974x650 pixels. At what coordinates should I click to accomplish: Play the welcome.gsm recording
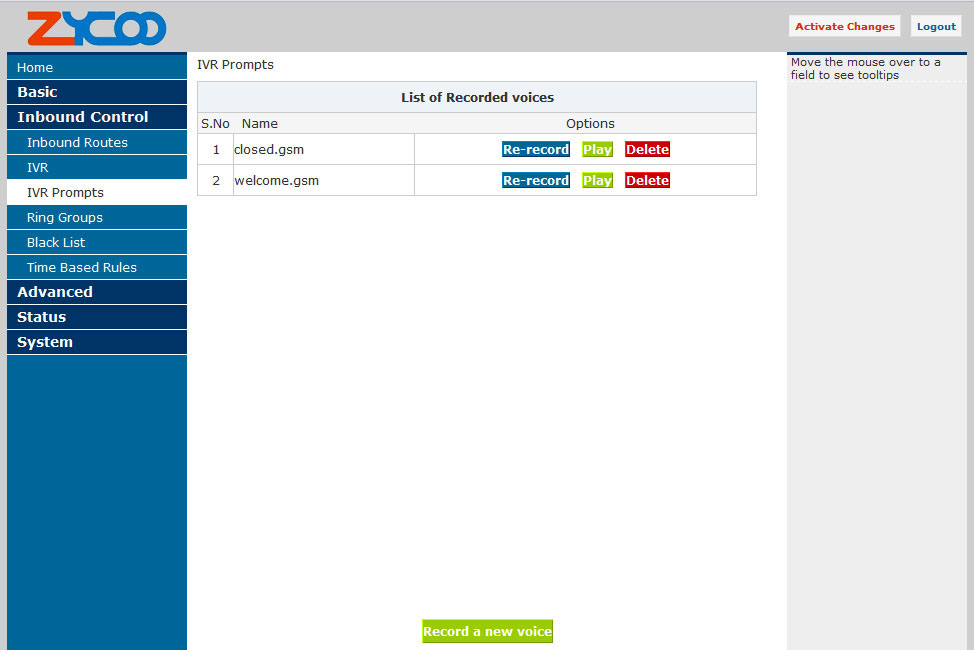point(597,180)
